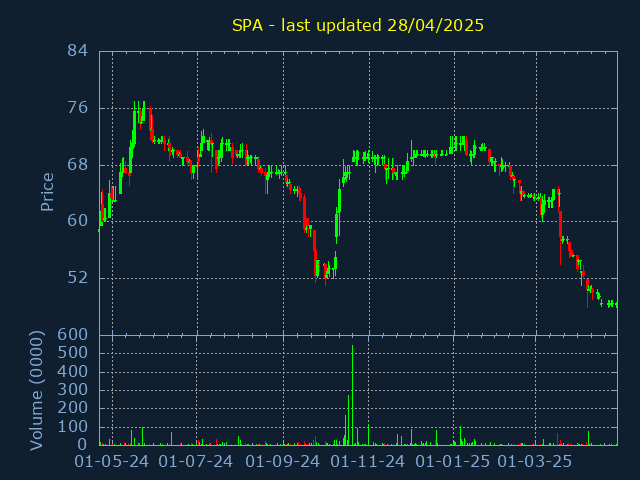640x480 pixels.
Task: Click the date label 01-07-24
Action: tap(196, 462)
